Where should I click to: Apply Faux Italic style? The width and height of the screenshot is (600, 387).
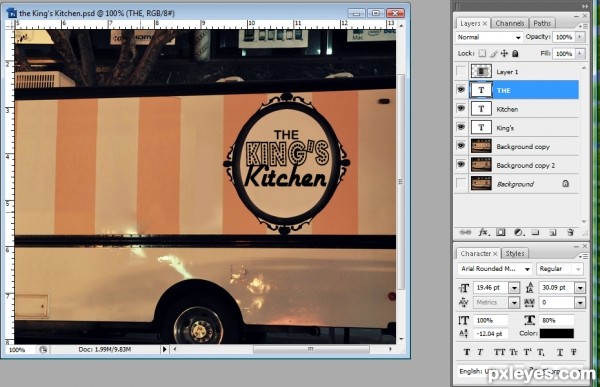point(480,352)
